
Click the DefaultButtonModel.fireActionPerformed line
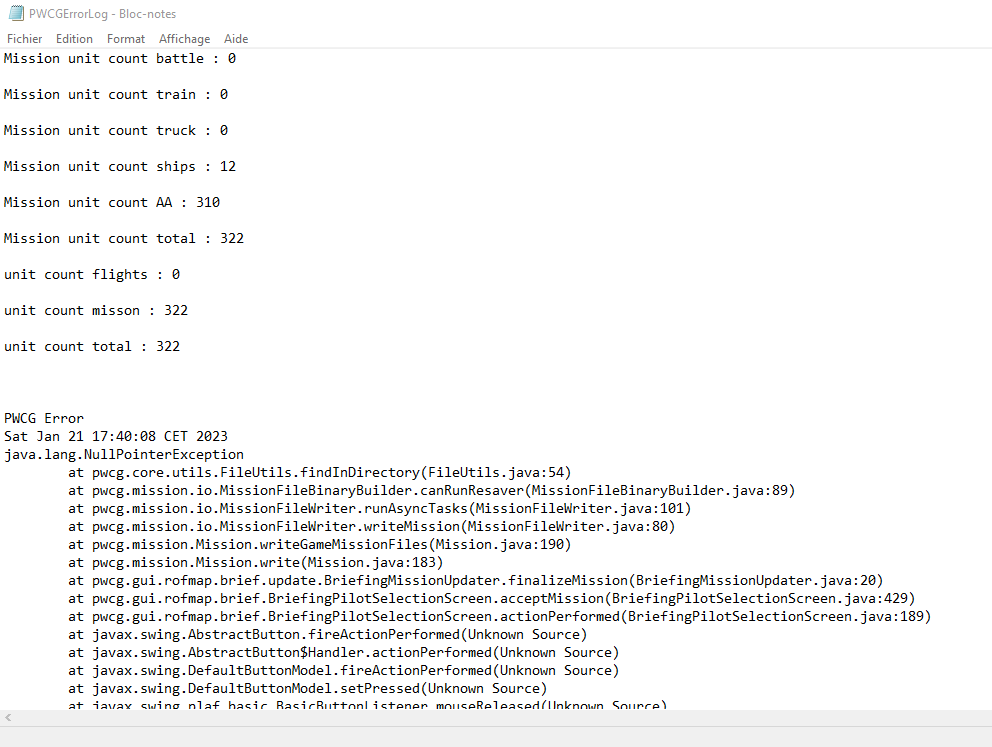[344, 670]
